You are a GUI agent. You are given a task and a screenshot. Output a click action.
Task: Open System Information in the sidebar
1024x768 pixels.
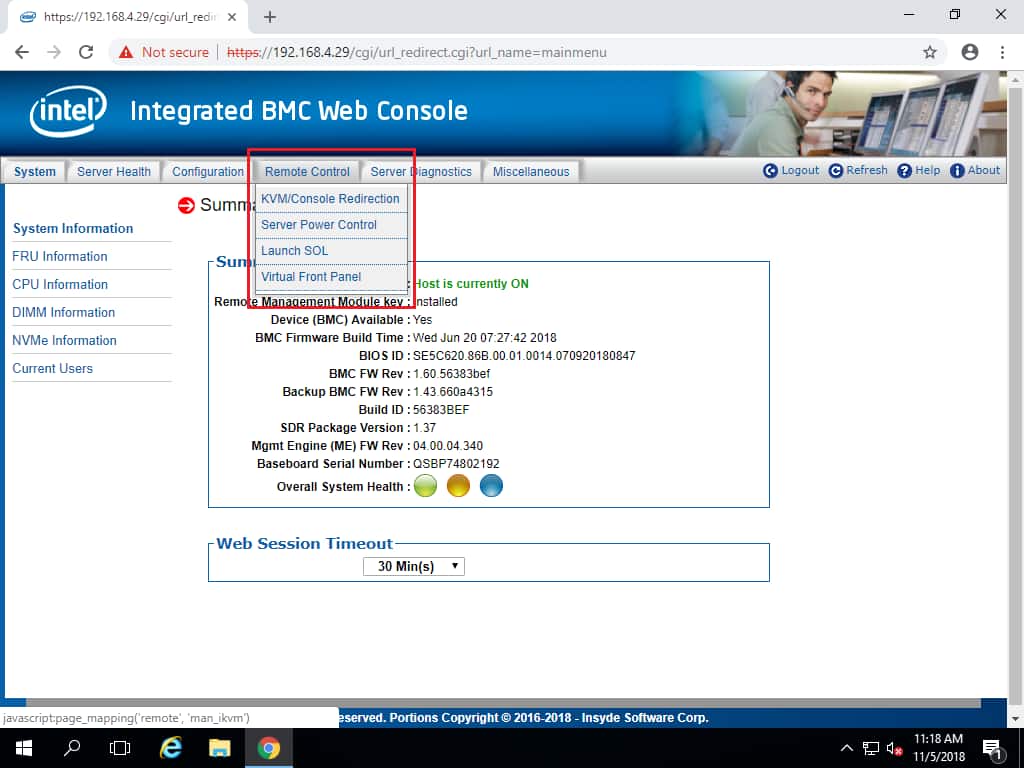pyautogui.click(x=73, y=229)
